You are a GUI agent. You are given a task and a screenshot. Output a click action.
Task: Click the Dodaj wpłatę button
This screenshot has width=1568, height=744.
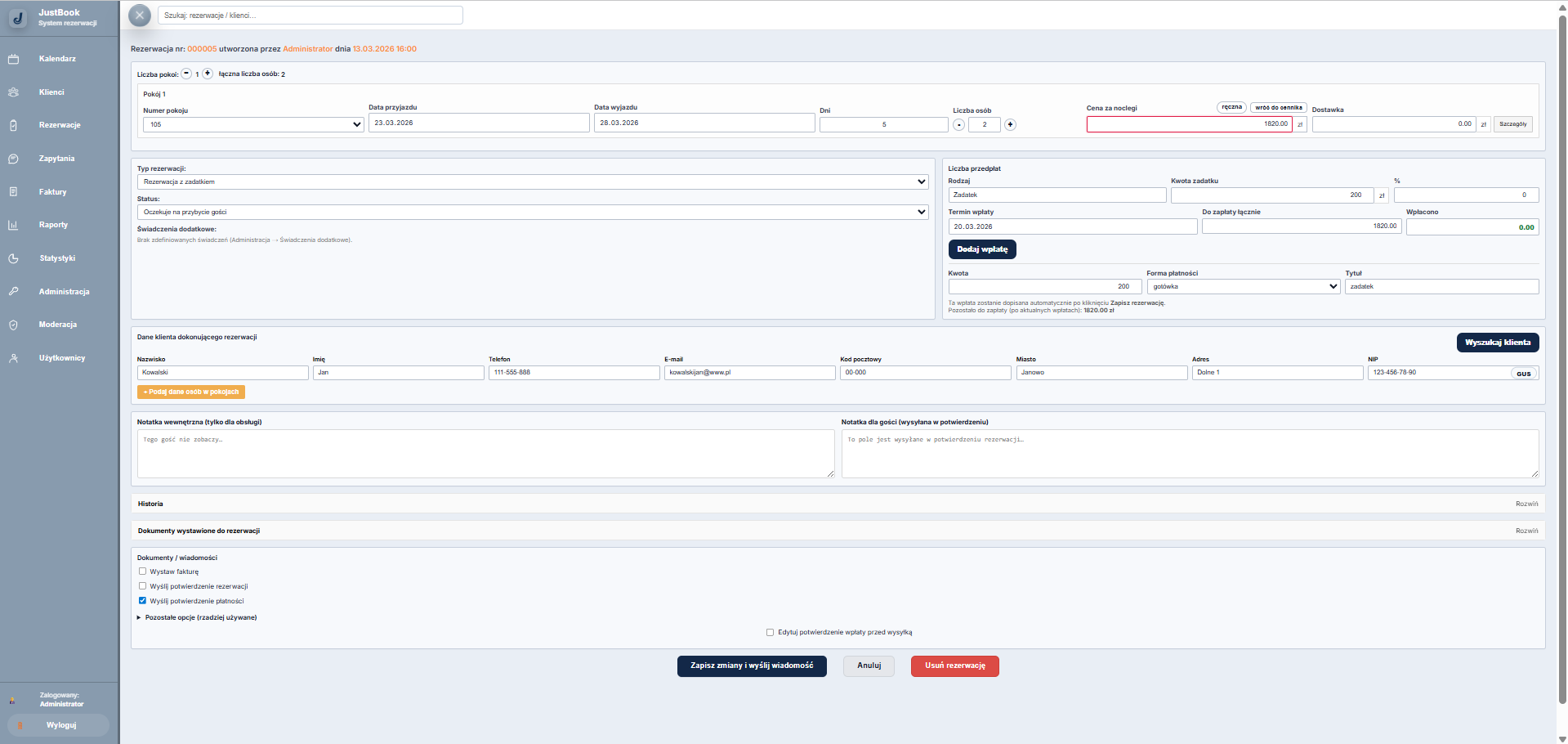pos(981,249)
